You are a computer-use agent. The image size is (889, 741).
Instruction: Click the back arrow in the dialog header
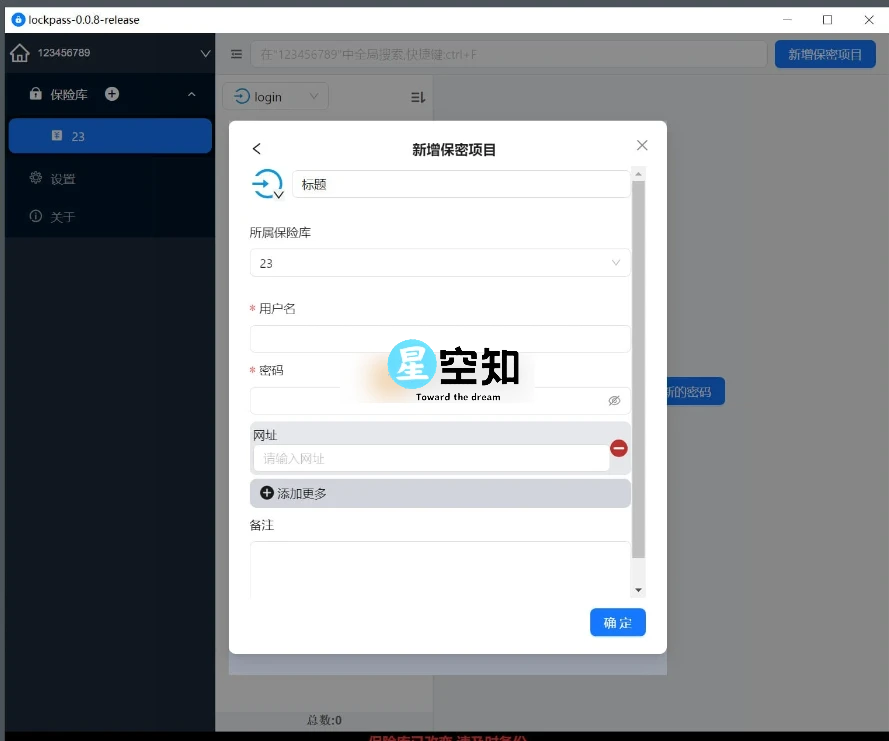click(x=257, y=148)
